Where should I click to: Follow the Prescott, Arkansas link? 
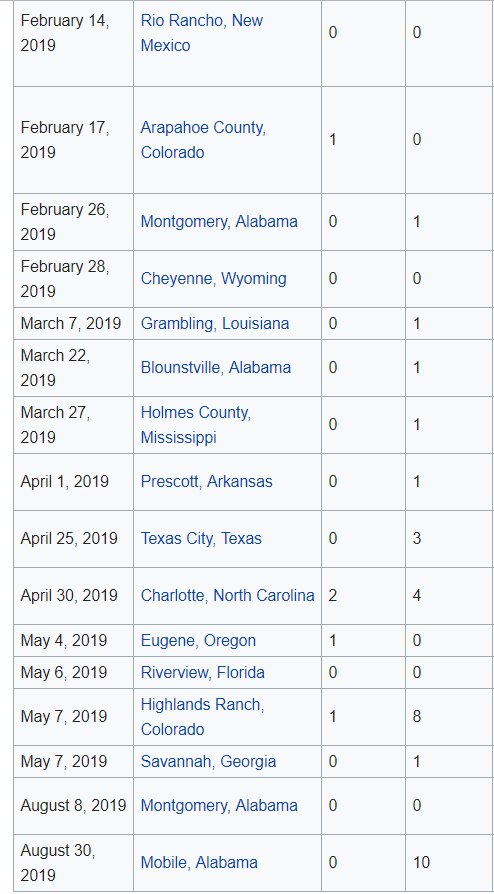206,481
